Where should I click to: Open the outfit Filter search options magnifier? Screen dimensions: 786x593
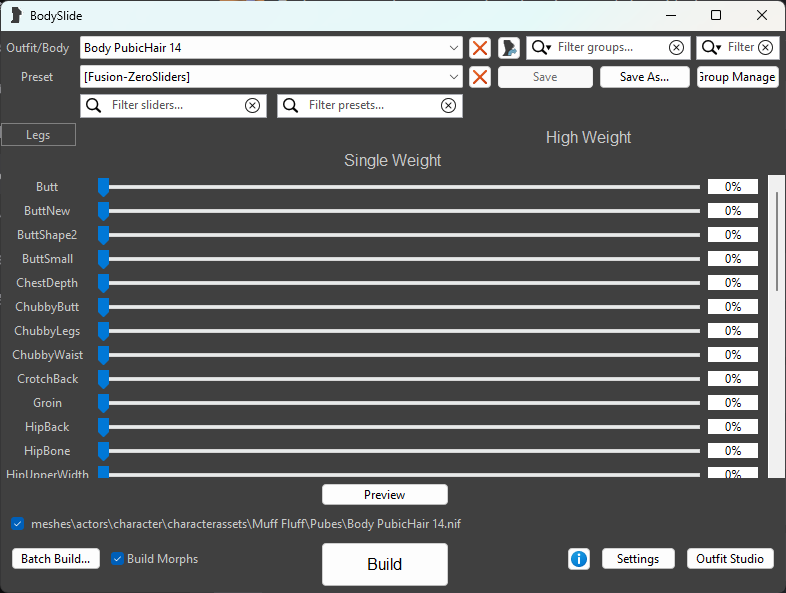click(711, 48)
